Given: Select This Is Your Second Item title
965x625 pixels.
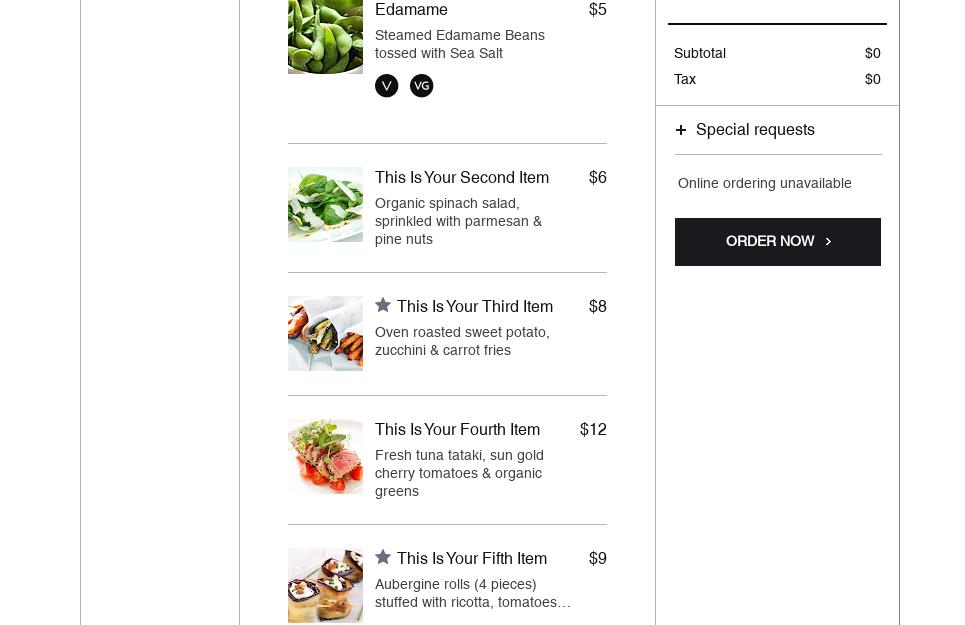Looking at the screenshot, I should [462, 177].
